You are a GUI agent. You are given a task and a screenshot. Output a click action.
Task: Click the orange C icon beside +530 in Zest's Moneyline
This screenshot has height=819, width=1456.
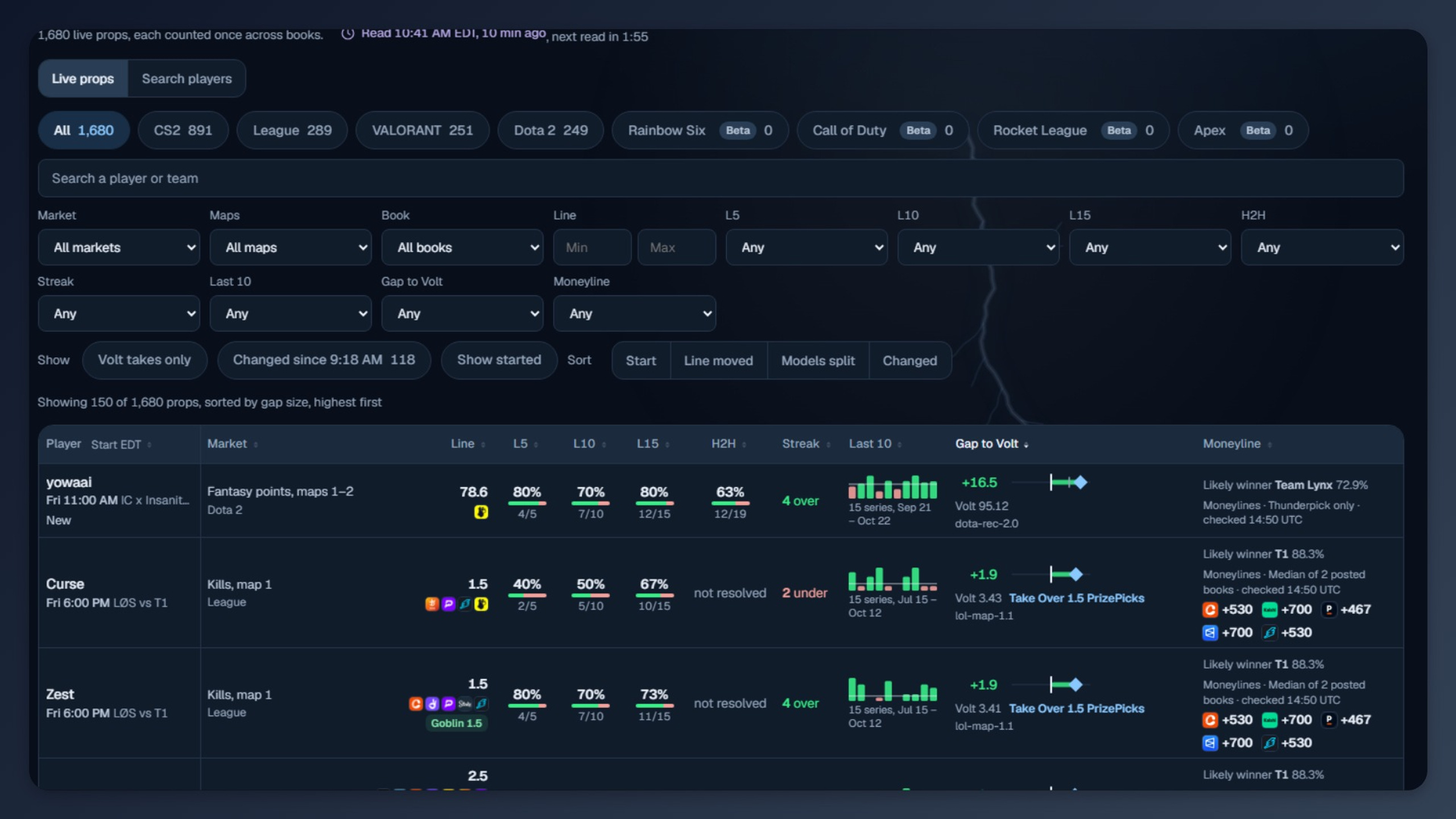[x=1210, y=720]
